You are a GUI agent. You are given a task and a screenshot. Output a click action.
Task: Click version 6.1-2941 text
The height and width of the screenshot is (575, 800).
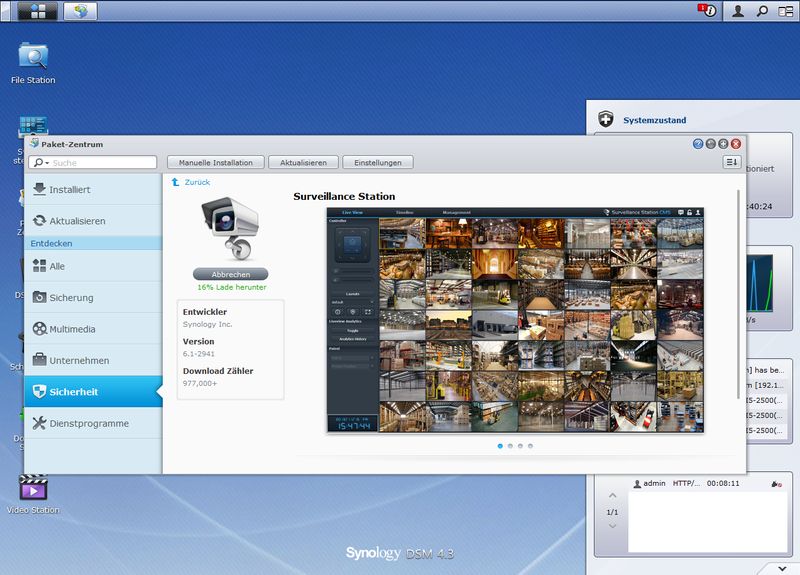click(199, 354)
